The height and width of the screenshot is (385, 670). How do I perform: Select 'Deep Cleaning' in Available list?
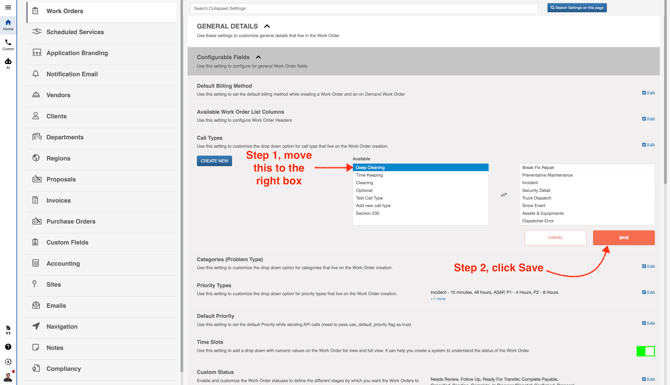420,168
